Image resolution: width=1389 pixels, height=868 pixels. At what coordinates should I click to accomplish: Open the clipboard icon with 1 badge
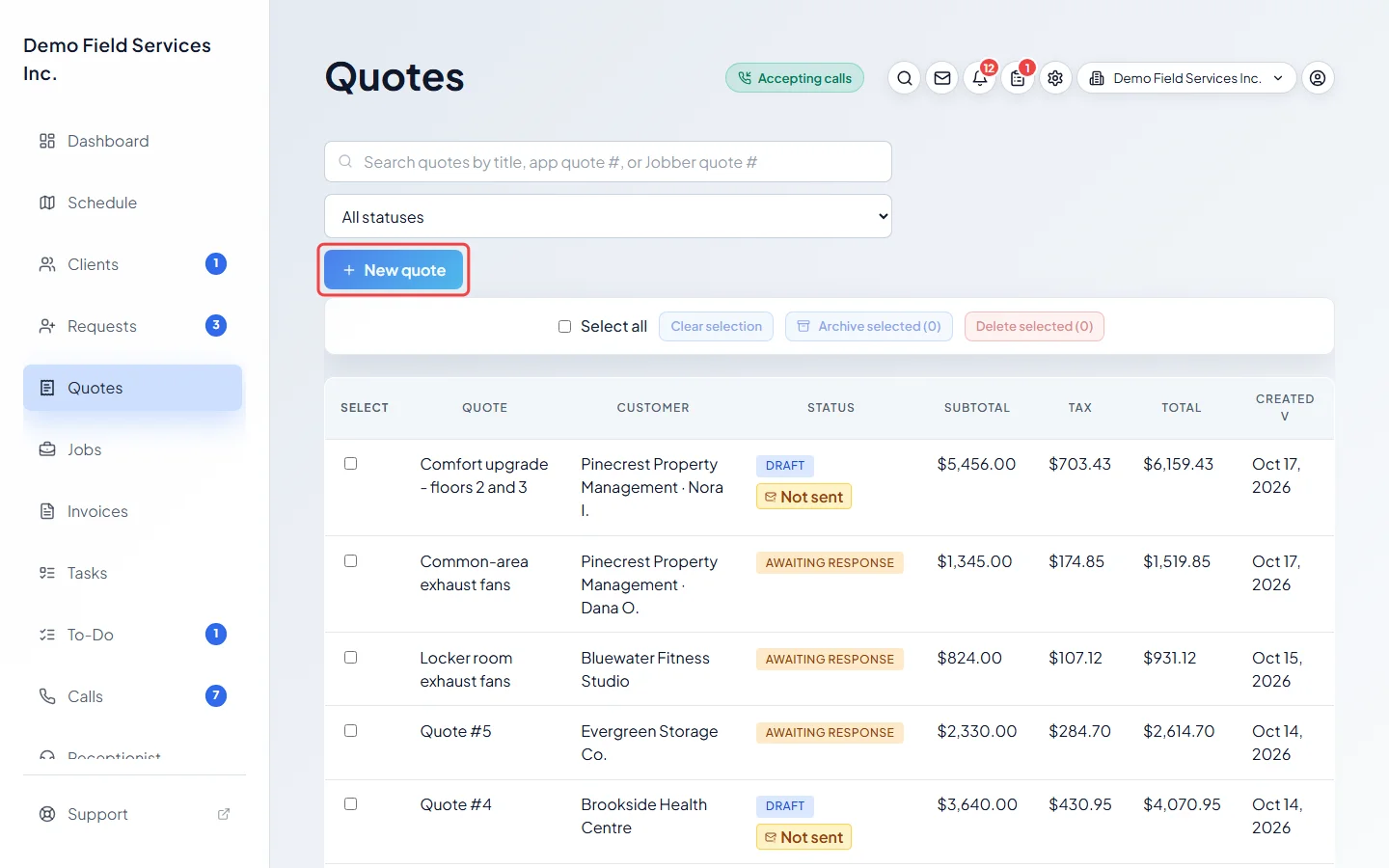[x=1018, y=78]
